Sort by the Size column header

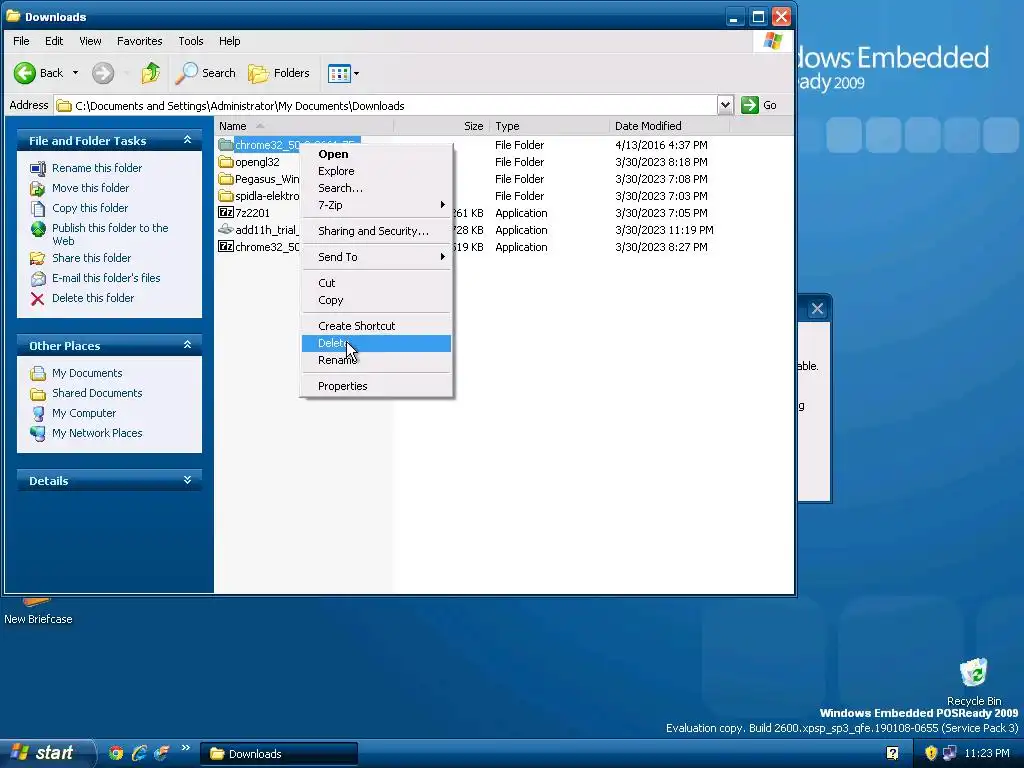pyautogui.click(x=441, y=126)
